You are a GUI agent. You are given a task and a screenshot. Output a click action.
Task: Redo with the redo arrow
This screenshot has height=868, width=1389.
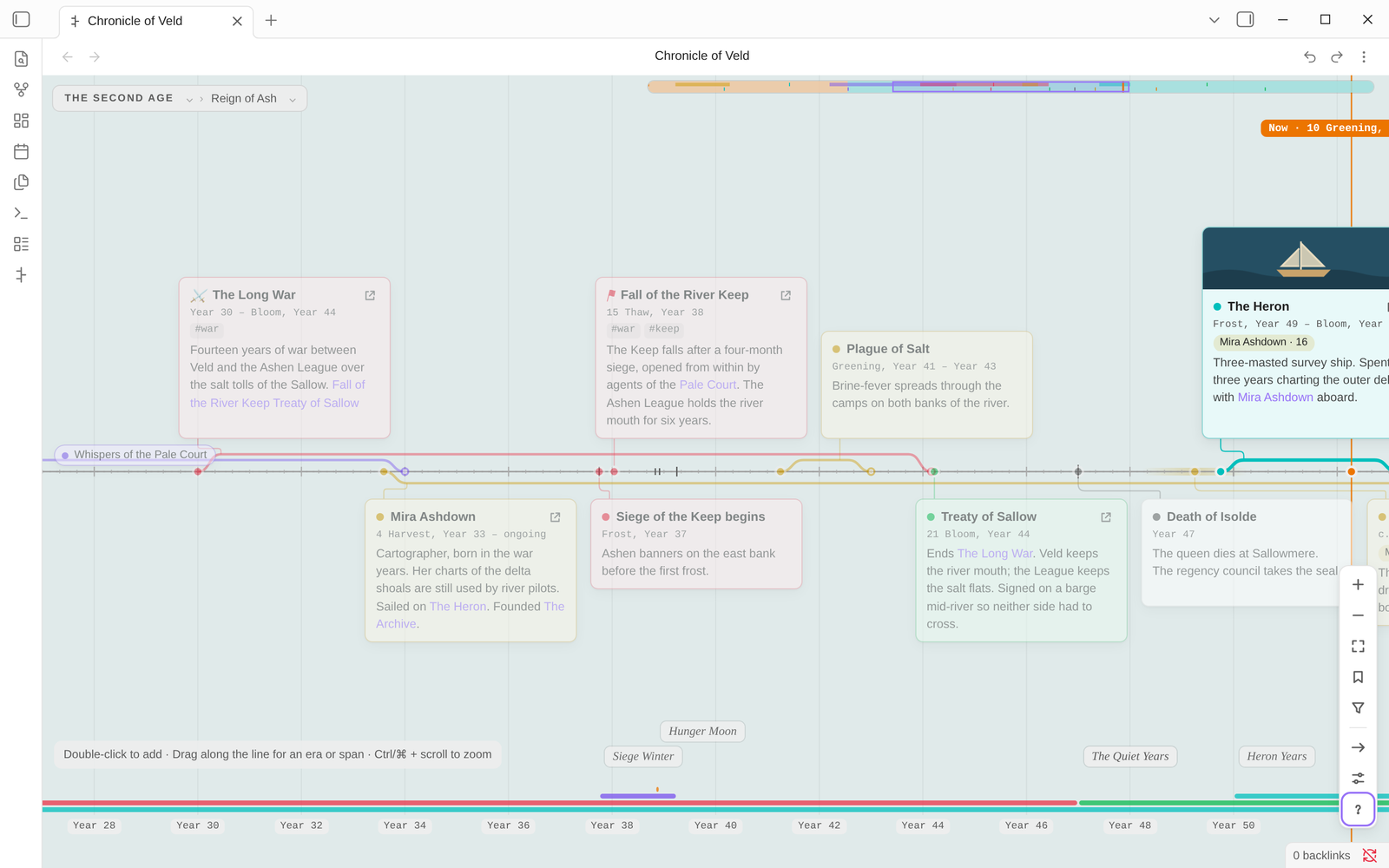(1337, 56)
